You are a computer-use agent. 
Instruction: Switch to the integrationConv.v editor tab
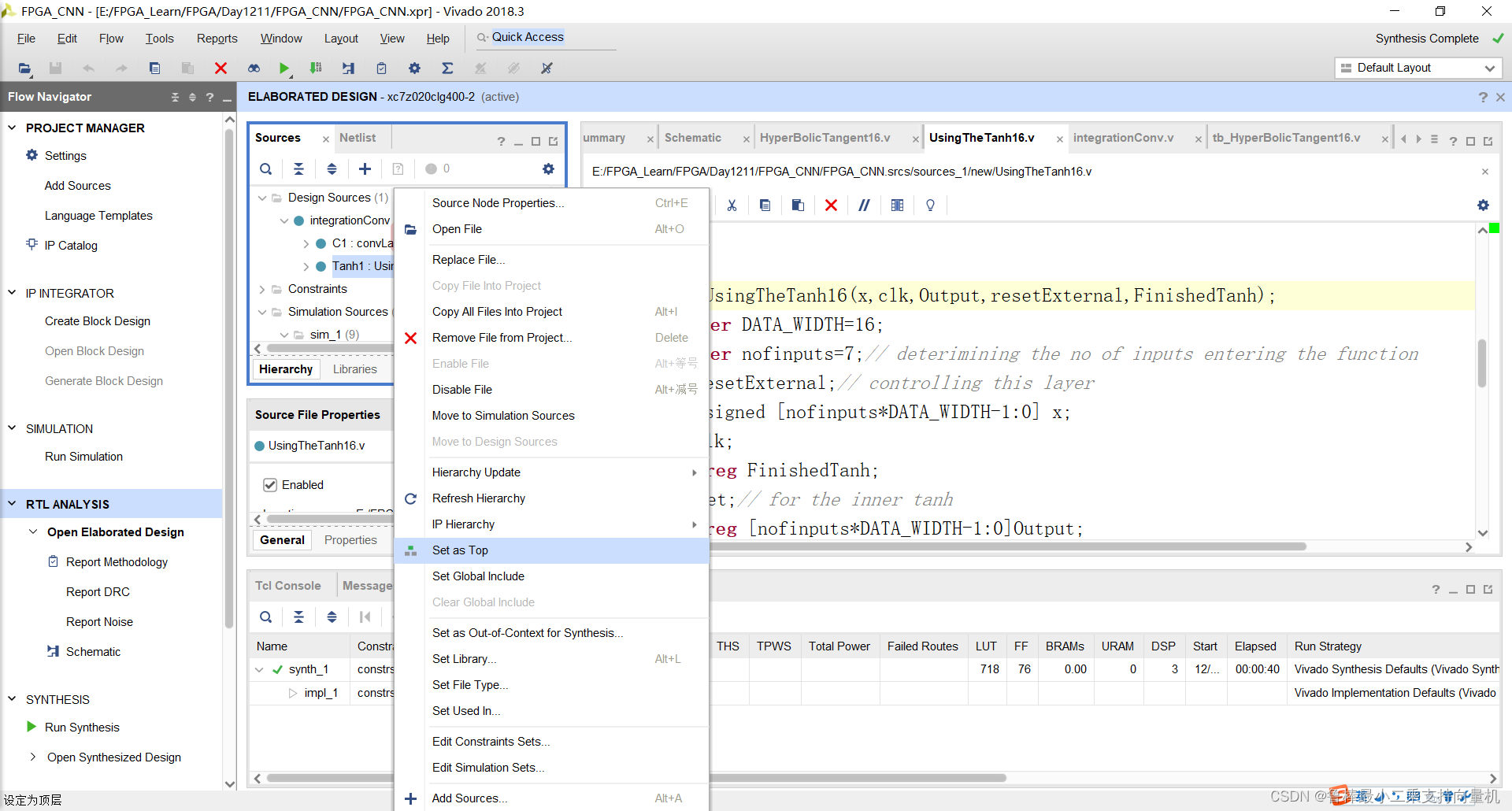tap(1123, 138)
